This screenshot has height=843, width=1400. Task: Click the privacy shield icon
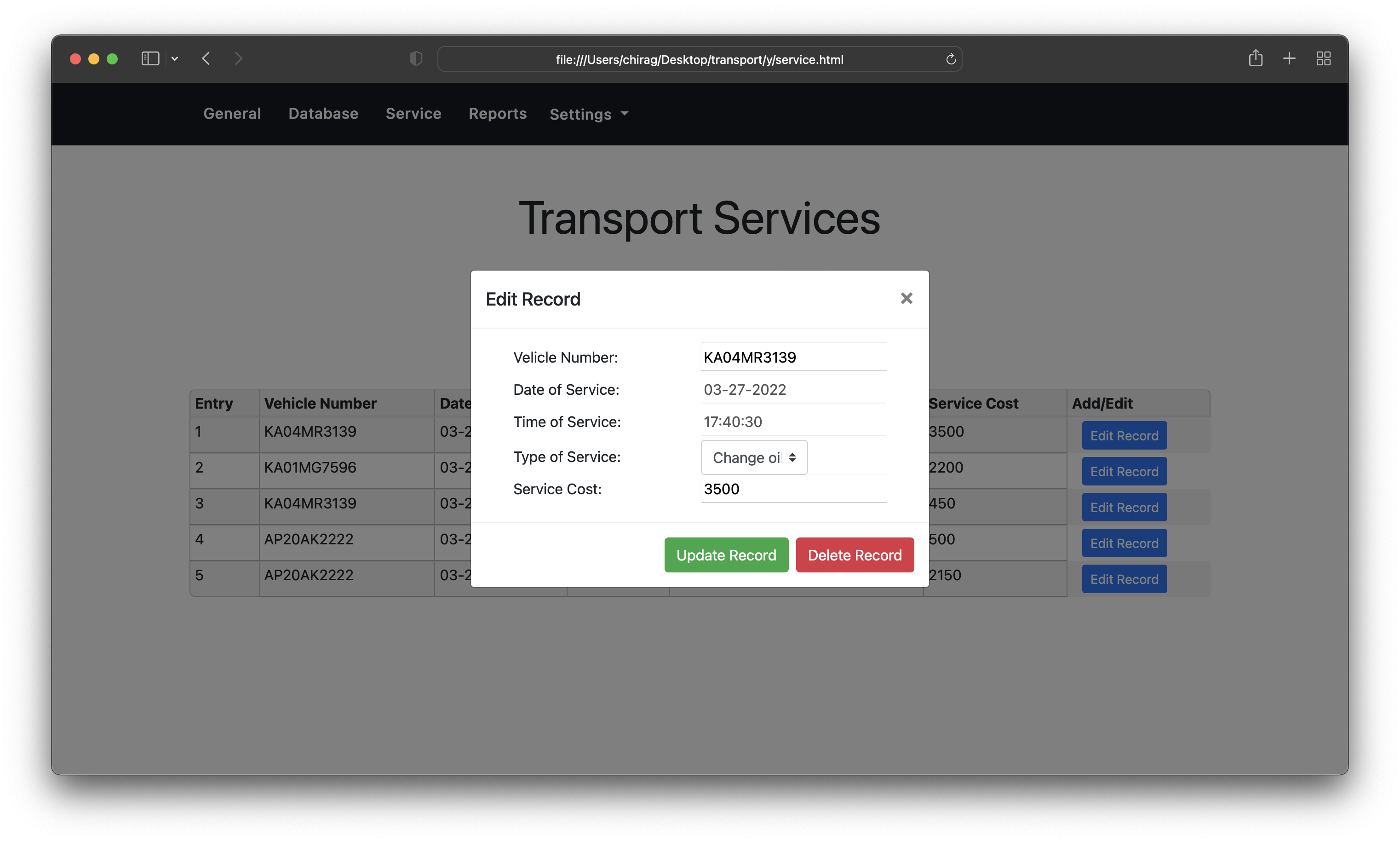tap(416, 58)
